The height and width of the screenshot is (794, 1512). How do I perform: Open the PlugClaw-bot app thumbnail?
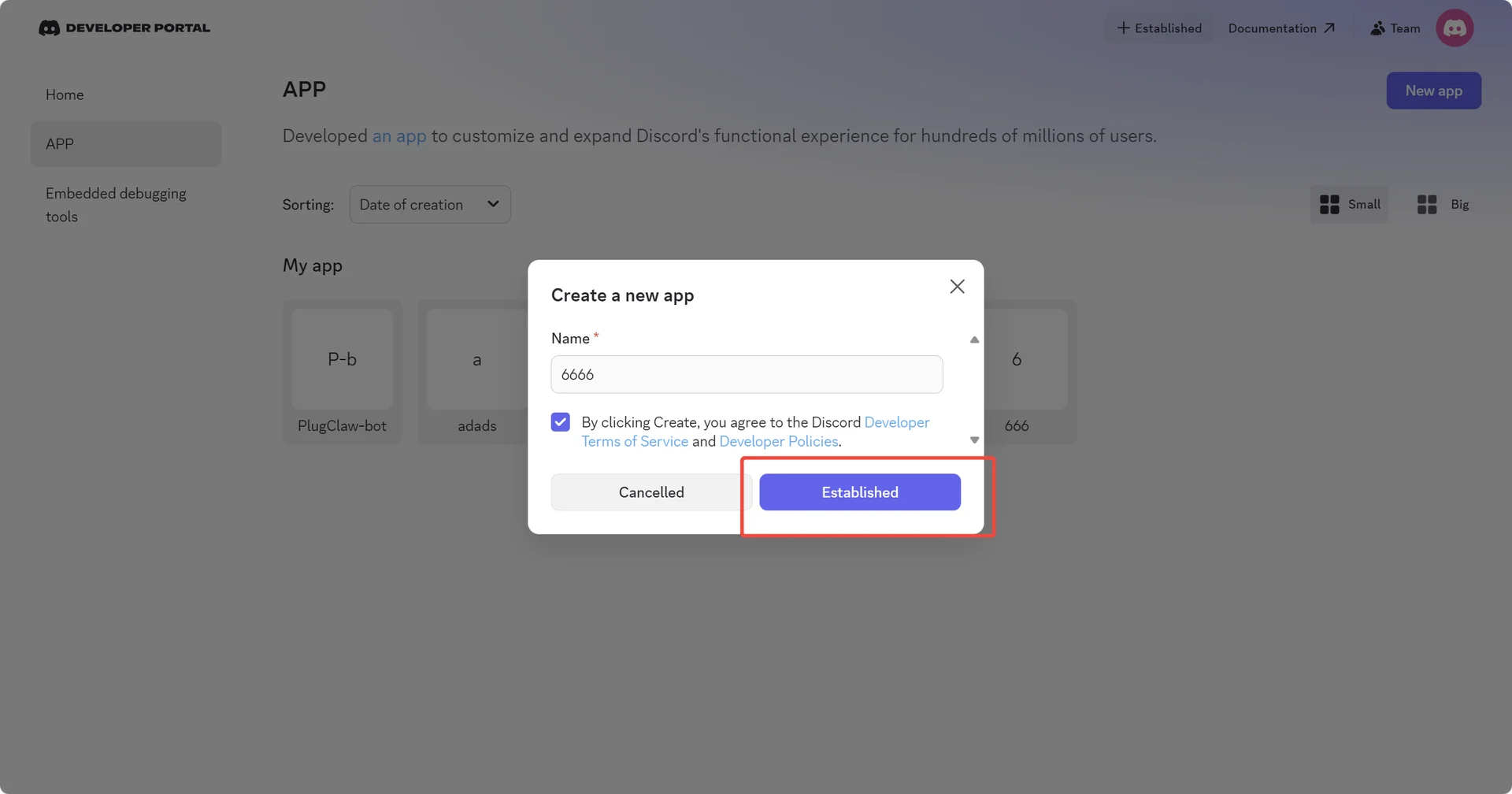pos(342,359)
